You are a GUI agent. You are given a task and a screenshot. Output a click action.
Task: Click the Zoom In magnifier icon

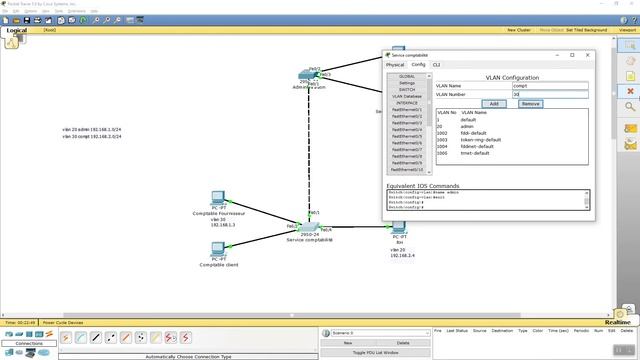pos(96,20)
